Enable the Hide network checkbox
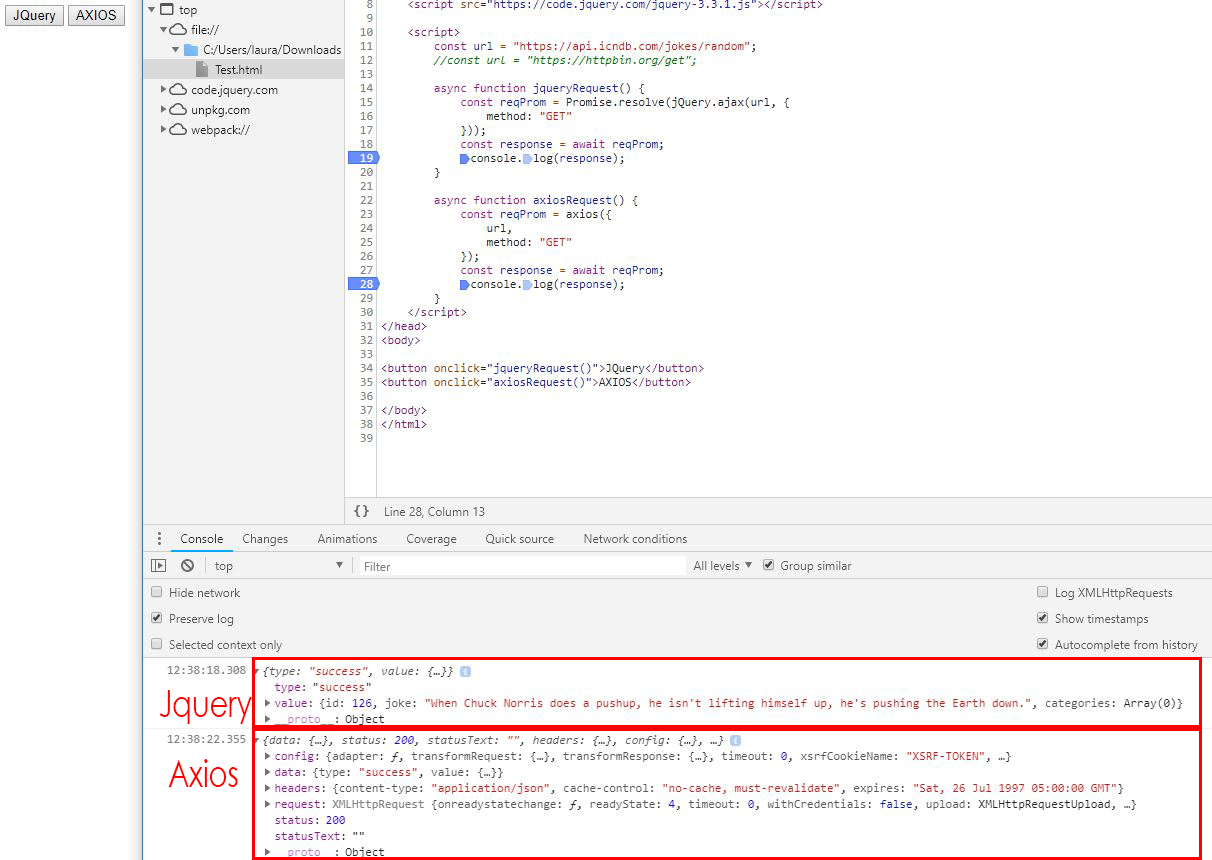 pos(156,592)
